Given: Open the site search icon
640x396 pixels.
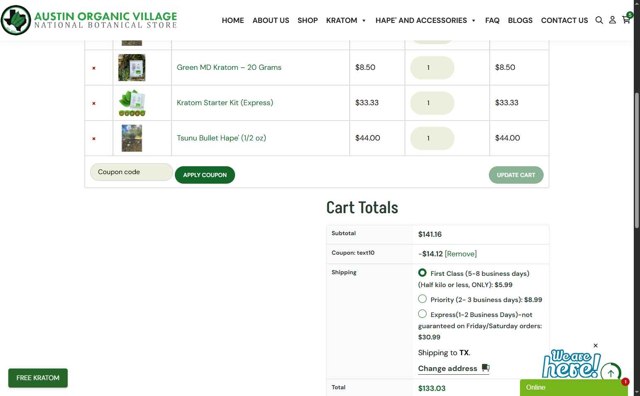Looking at the screenshot, I should coord(599,20).
